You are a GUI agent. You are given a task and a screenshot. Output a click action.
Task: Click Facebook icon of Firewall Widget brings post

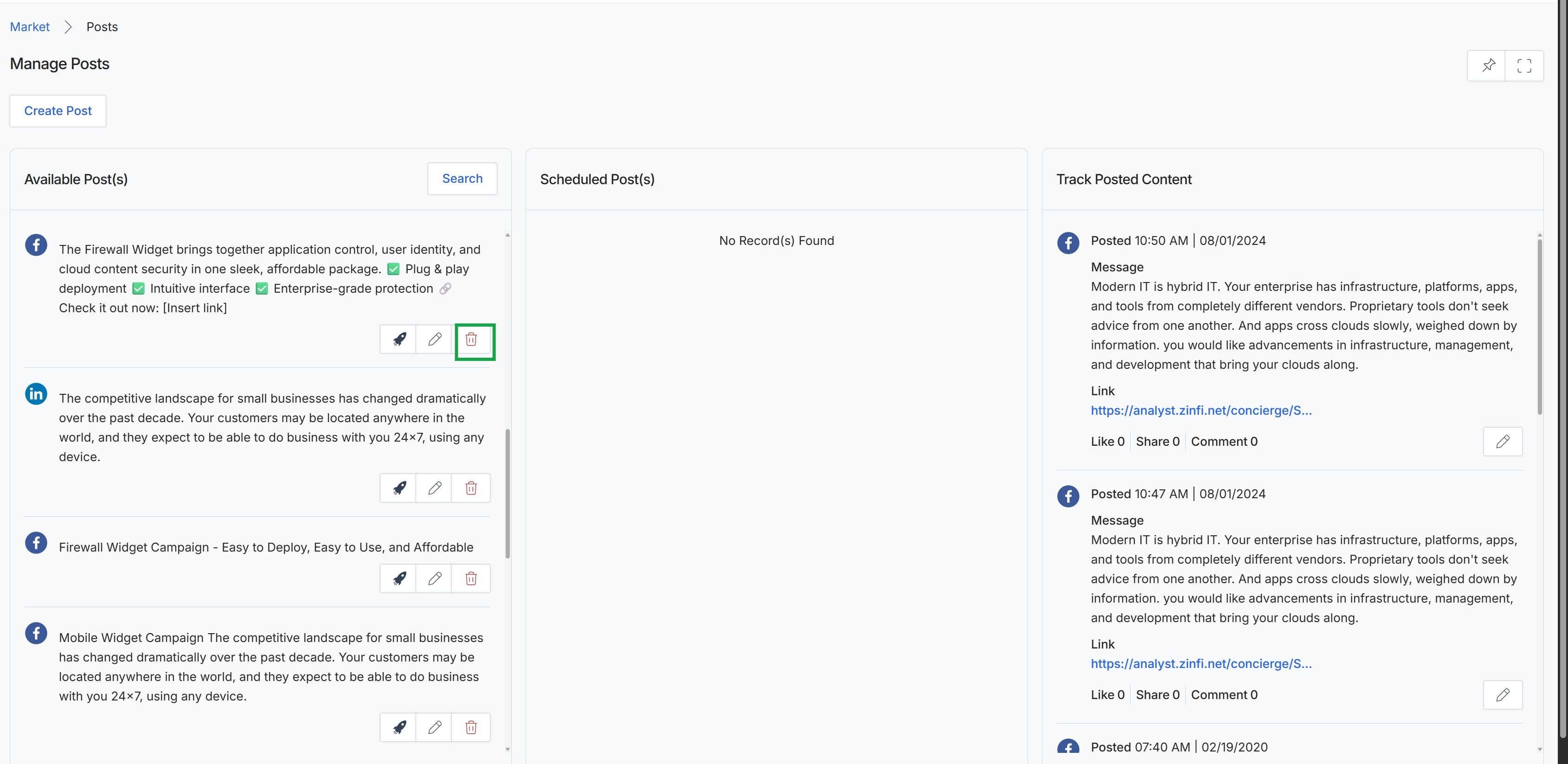click(36, 245)
